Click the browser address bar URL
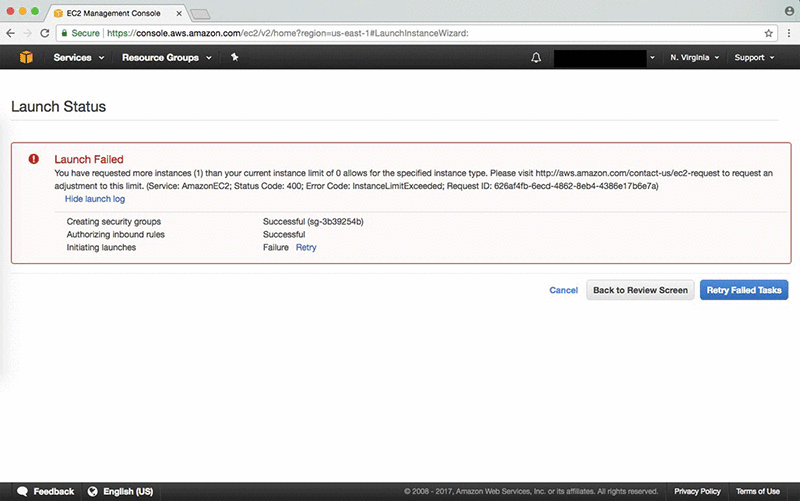Screen dimensions: 800x501 coord(287,33)
